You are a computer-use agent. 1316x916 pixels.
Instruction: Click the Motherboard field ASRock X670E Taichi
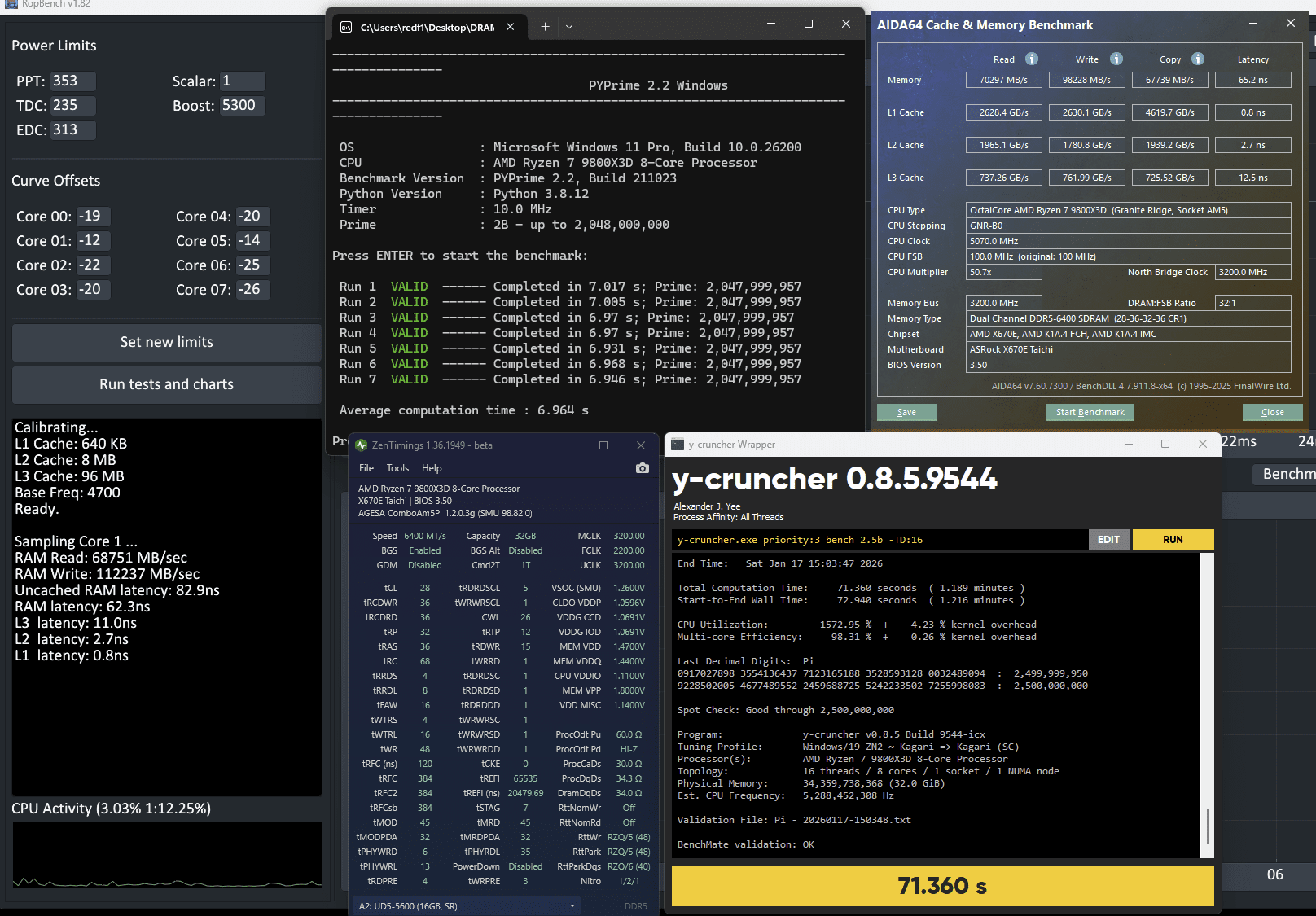pos(1129,349)
